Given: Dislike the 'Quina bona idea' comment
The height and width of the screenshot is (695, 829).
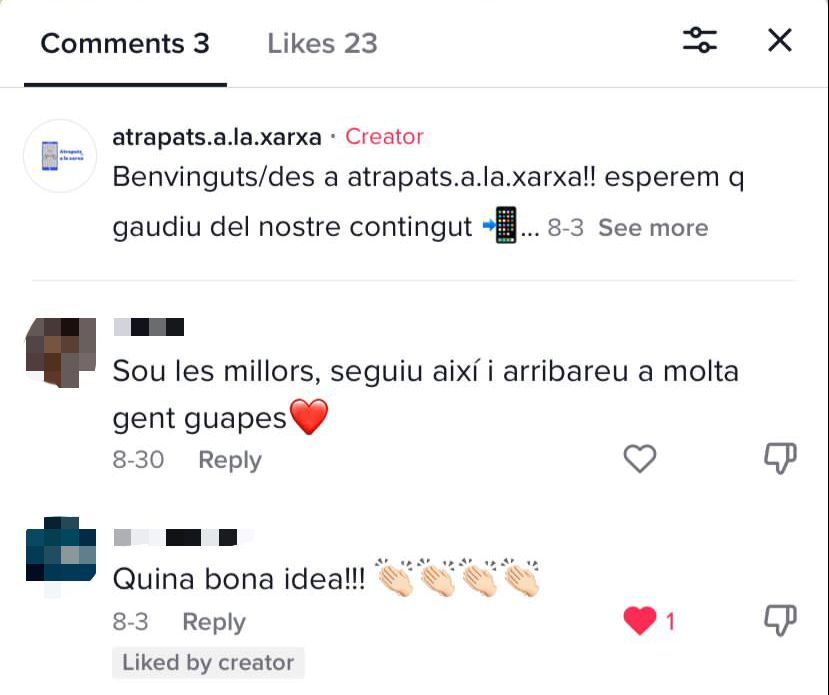Looking at the screenshot, I should (x=780, y=620).
